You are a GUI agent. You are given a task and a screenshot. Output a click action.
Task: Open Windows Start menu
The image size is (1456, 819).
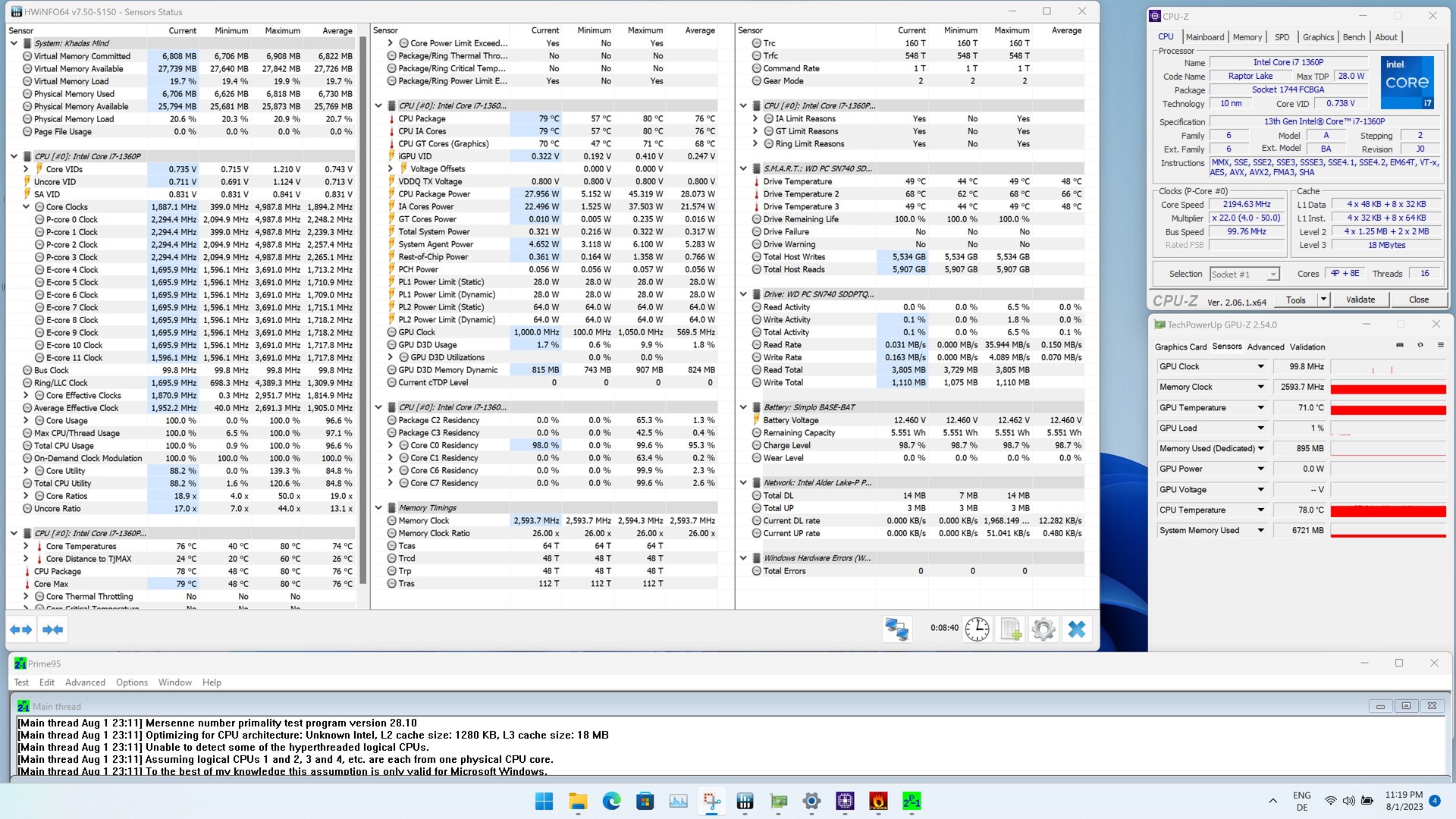(x=544, y=801)
